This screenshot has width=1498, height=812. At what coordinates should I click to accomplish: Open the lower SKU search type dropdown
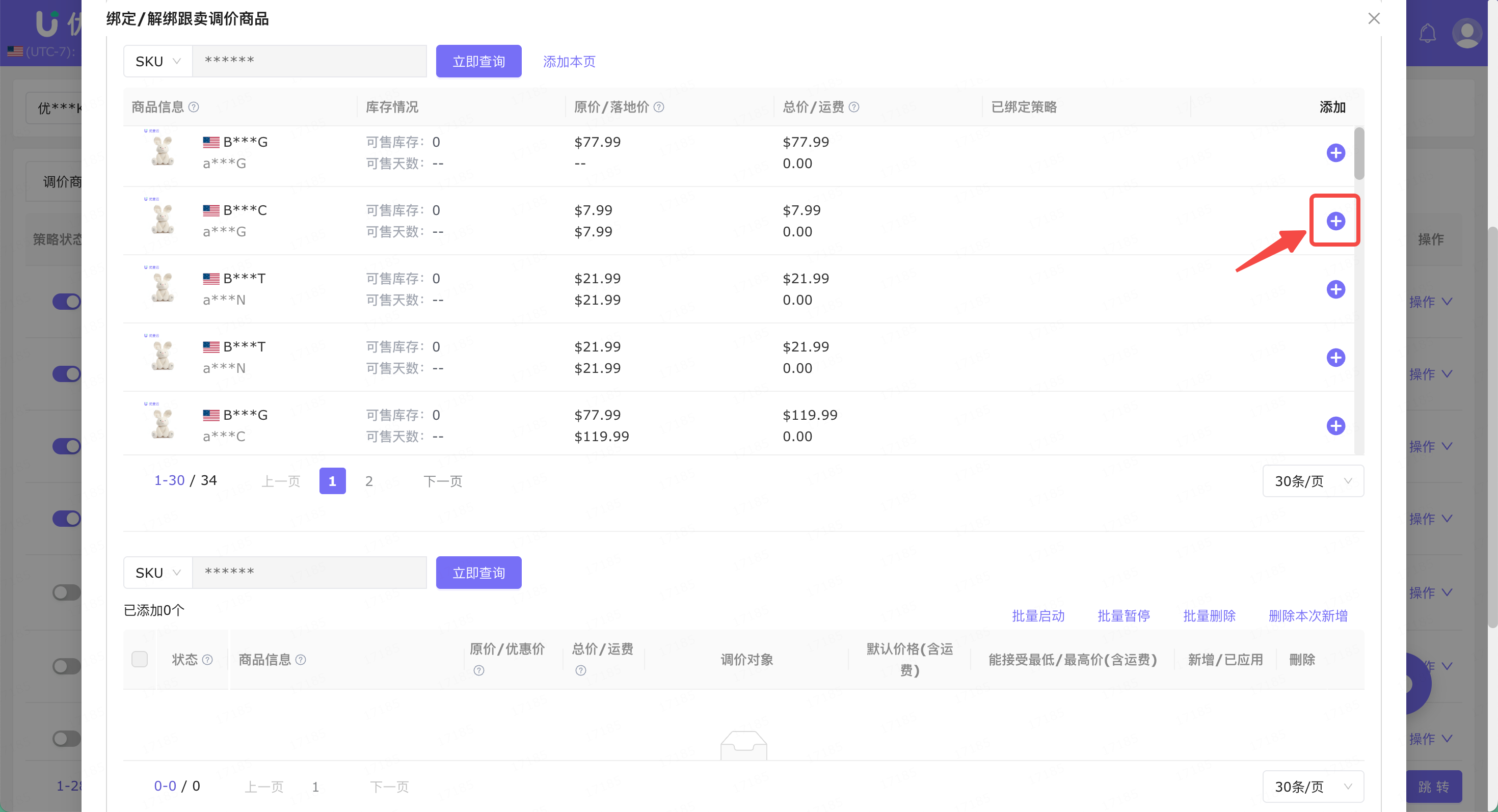coord(158,573)
